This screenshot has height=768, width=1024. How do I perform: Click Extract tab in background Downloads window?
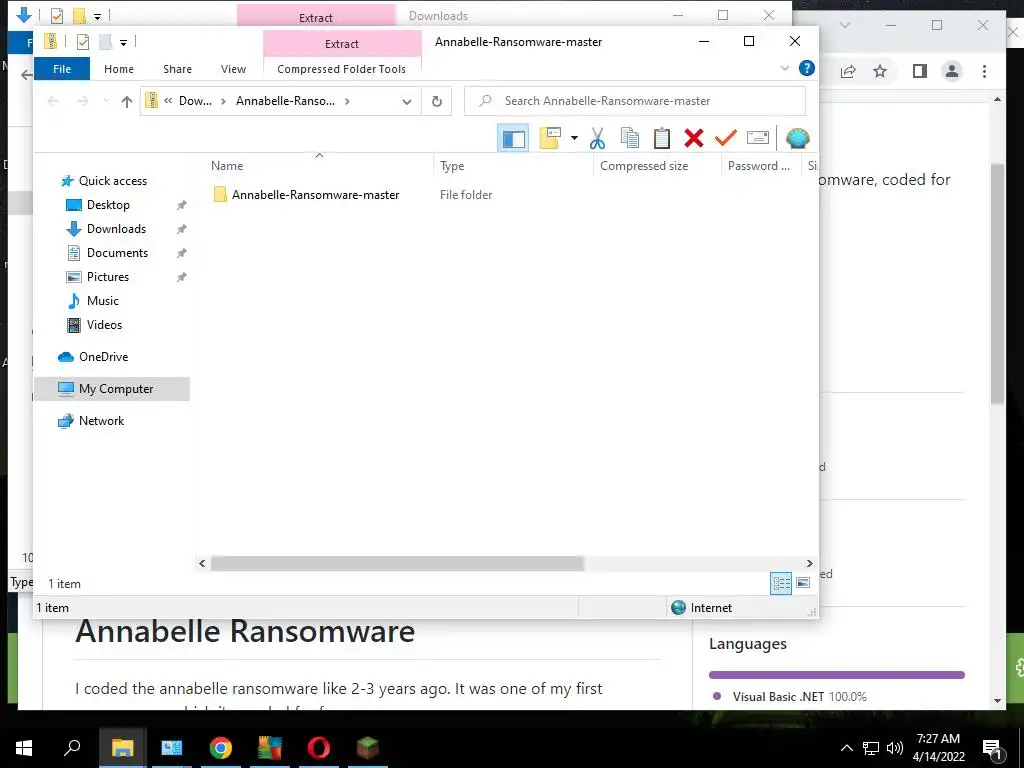click(316, 18)
